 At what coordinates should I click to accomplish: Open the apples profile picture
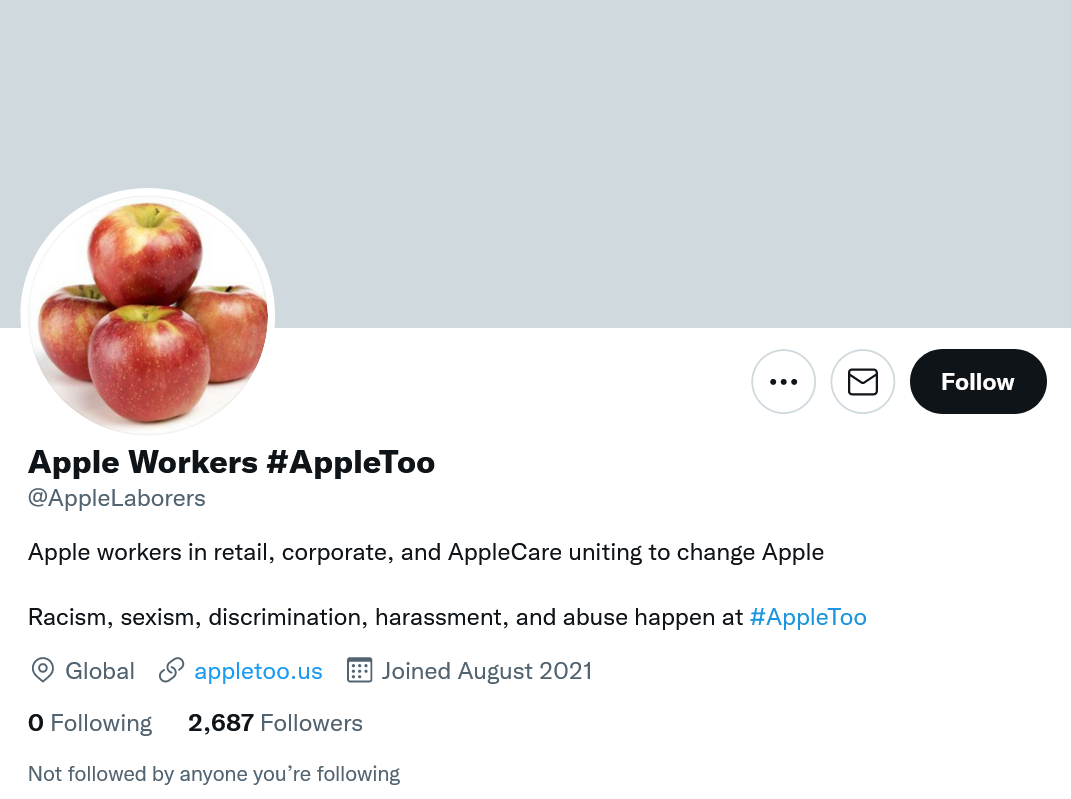click(148, 313)
